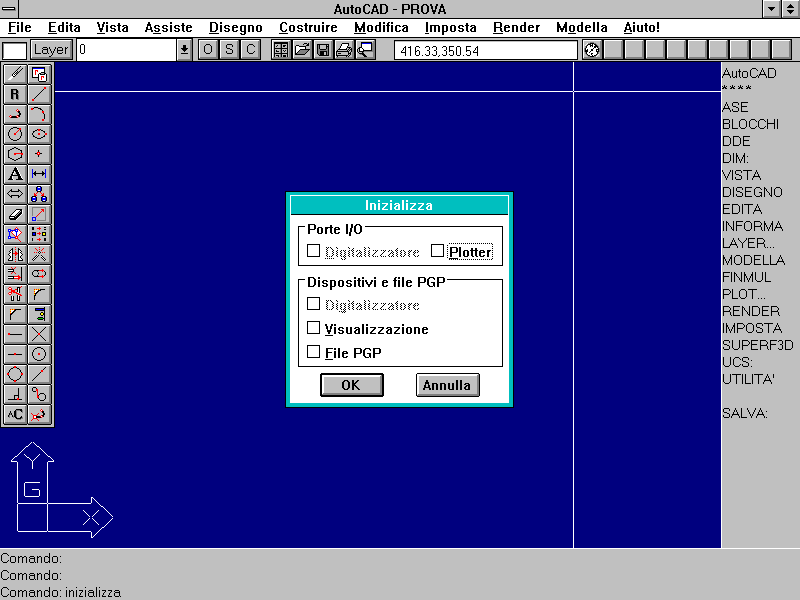Select the Endpoint object snap
The width and height of the screenshot is (800, 600).
[15, 334]
